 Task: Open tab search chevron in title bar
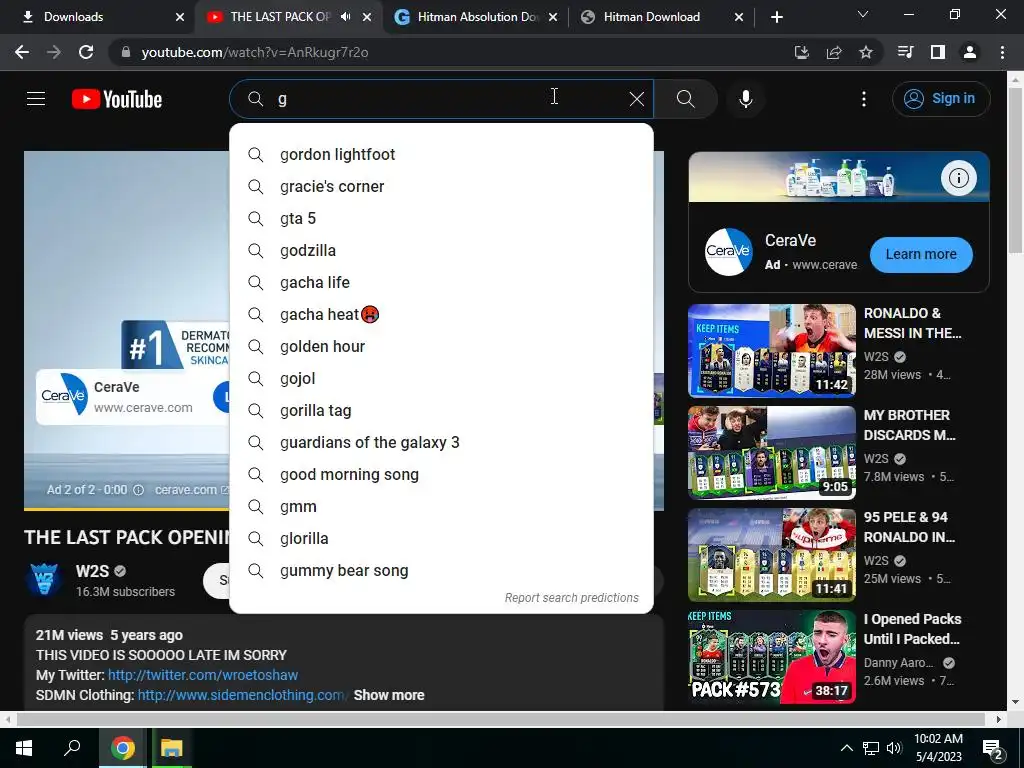point(863,14)
